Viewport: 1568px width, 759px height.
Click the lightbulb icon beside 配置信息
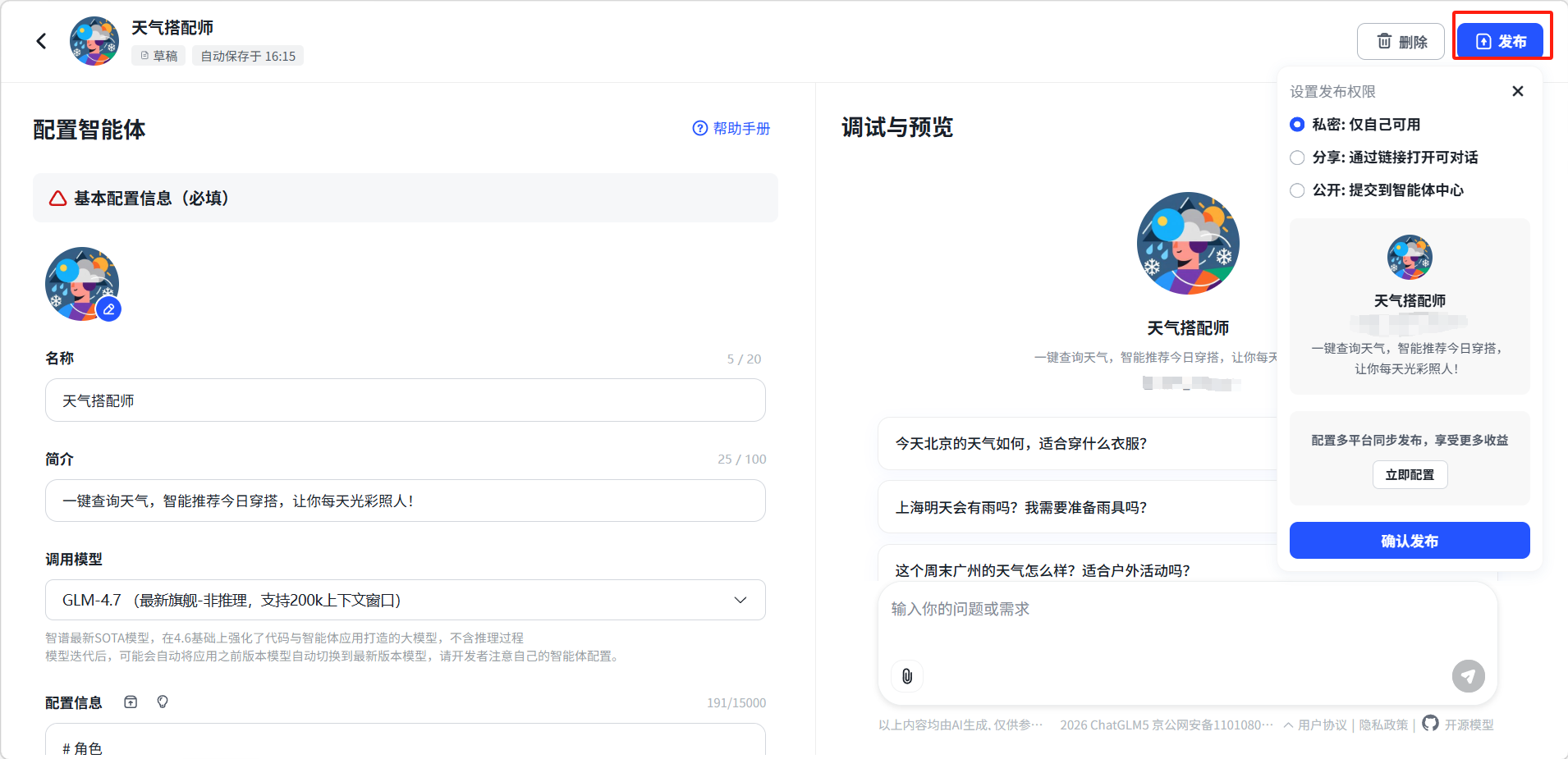[163, 702]
